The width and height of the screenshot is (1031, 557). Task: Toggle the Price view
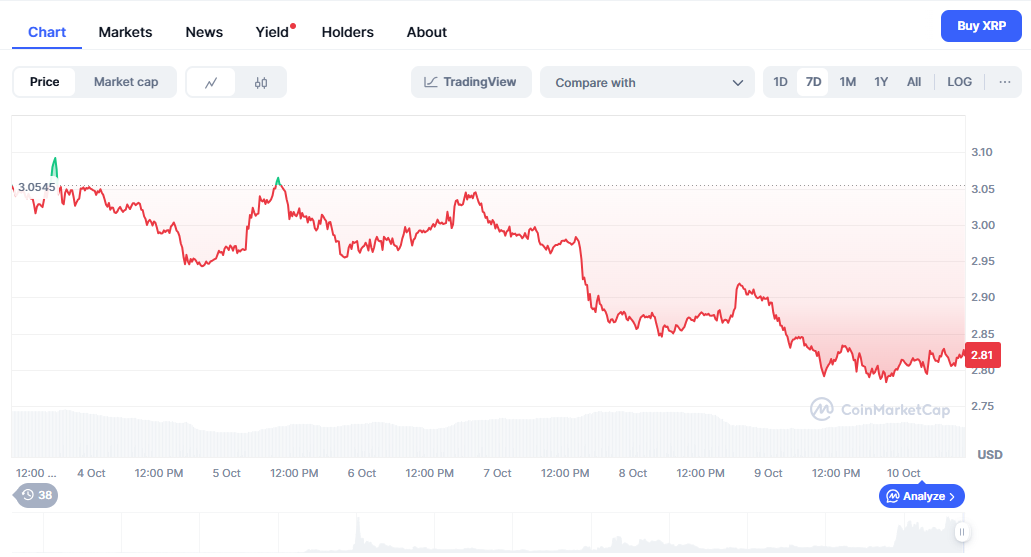(x=44, y=82)
